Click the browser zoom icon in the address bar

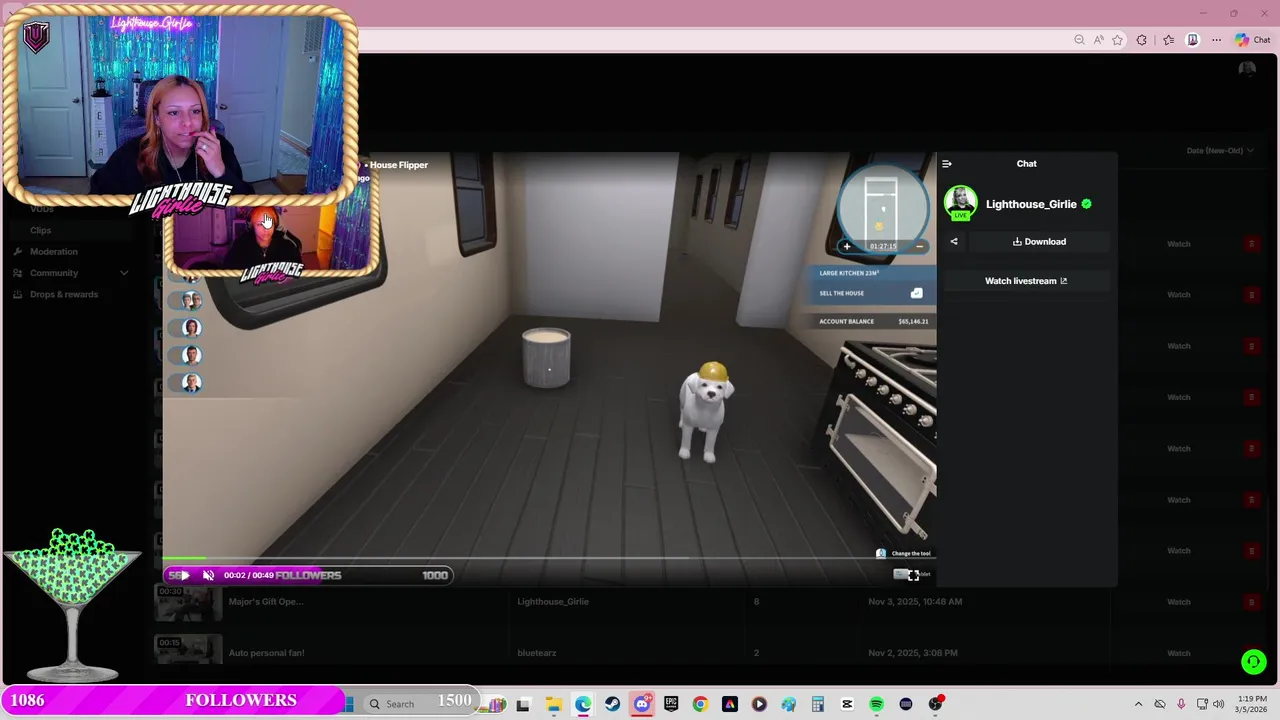[1079, 40]
